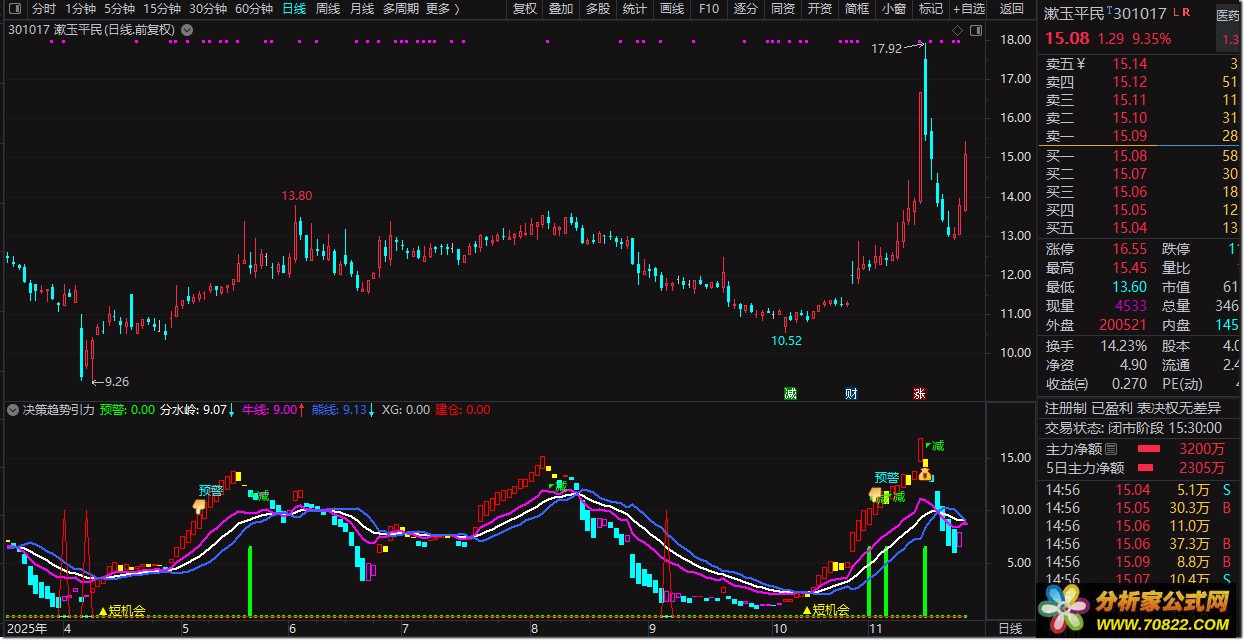Click the L financing flag next to 301017
The height and width of the screenshot is (641, 1246).
(1175, 12)
